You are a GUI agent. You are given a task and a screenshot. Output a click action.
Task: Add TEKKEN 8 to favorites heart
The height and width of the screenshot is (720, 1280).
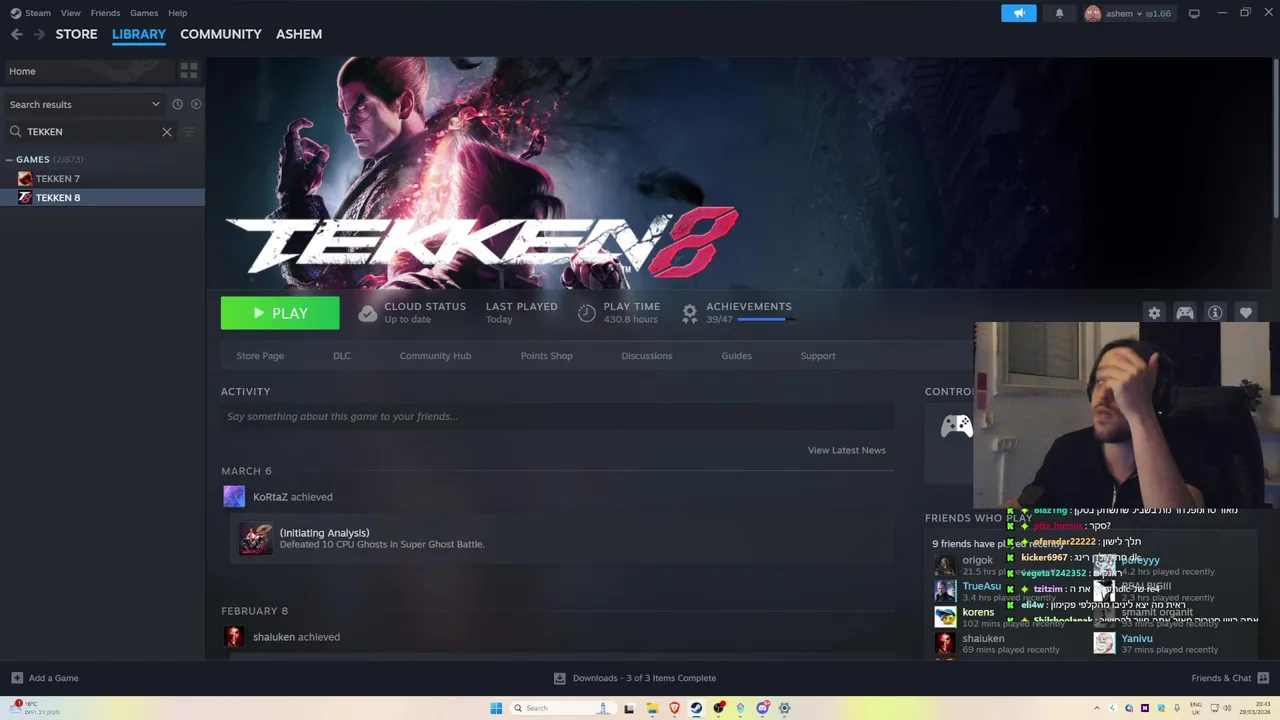[x=1246, y=313]
